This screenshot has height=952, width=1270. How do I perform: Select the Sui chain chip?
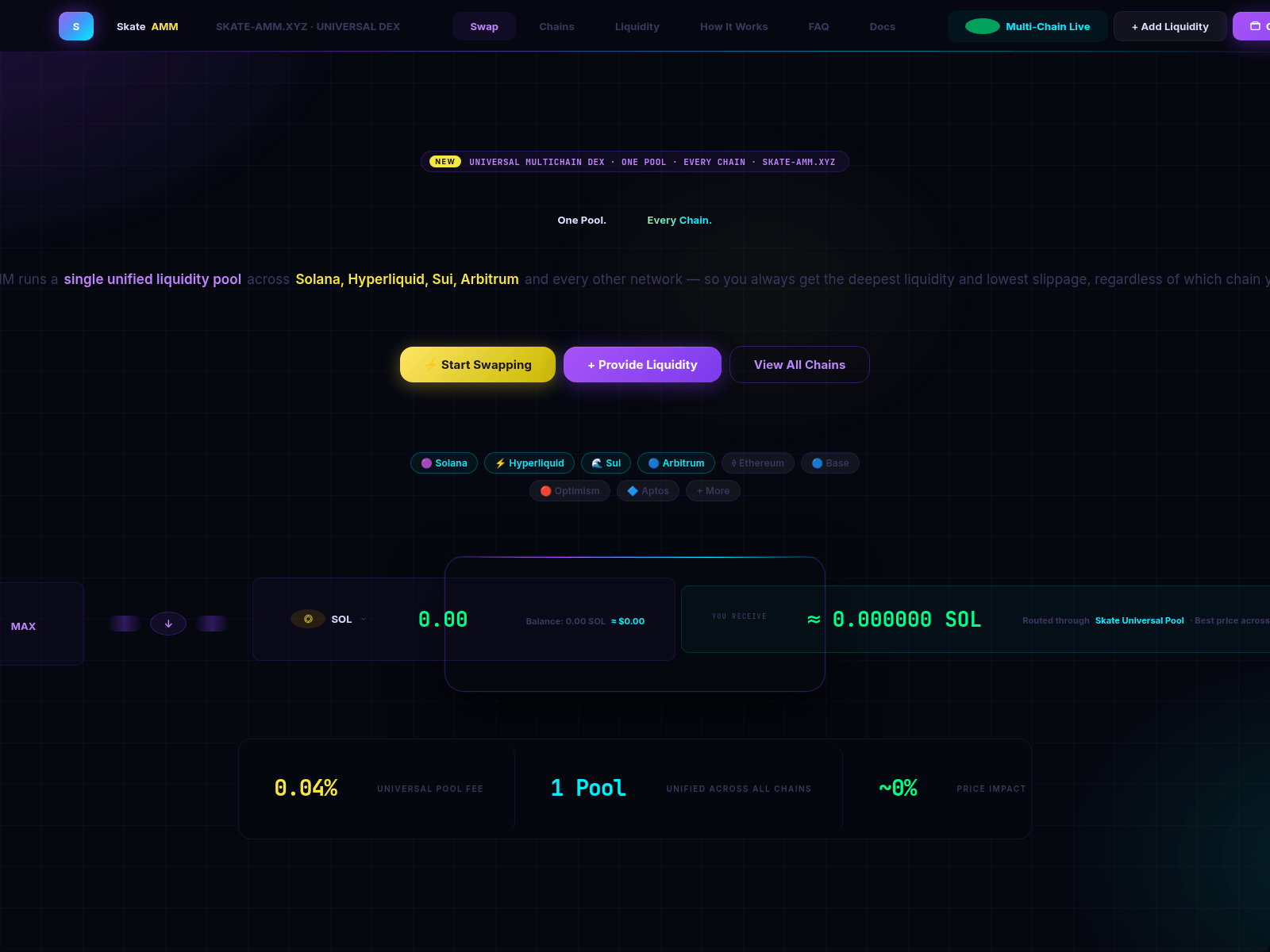tap(606, 463)
